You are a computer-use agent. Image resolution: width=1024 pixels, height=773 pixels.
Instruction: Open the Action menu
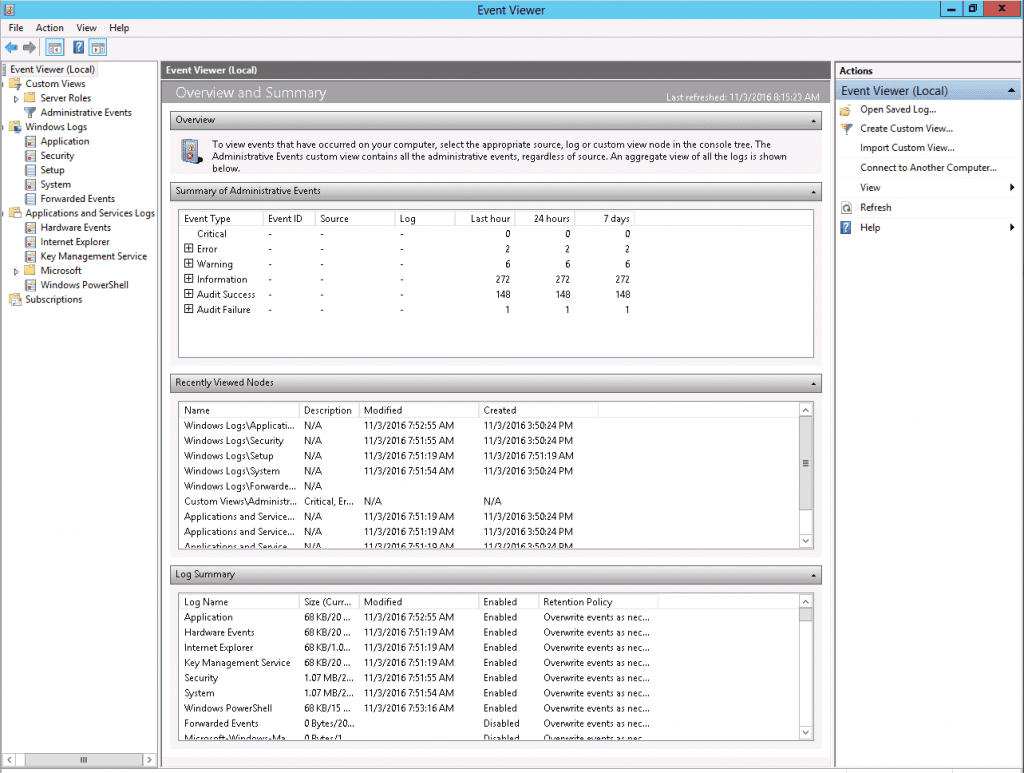coord(49,27)
